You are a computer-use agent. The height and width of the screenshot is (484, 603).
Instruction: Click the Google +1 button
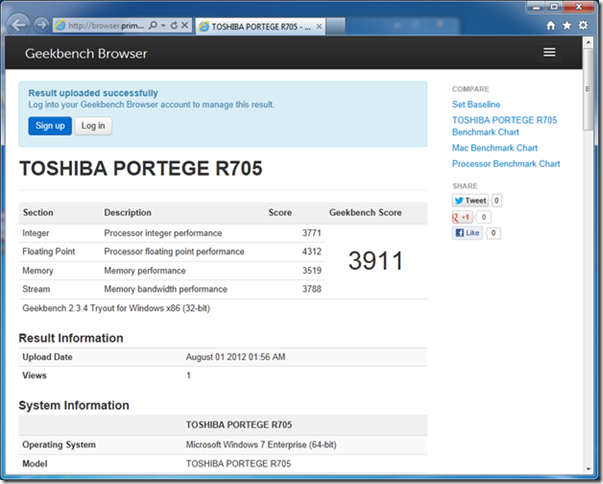[462, 217]
